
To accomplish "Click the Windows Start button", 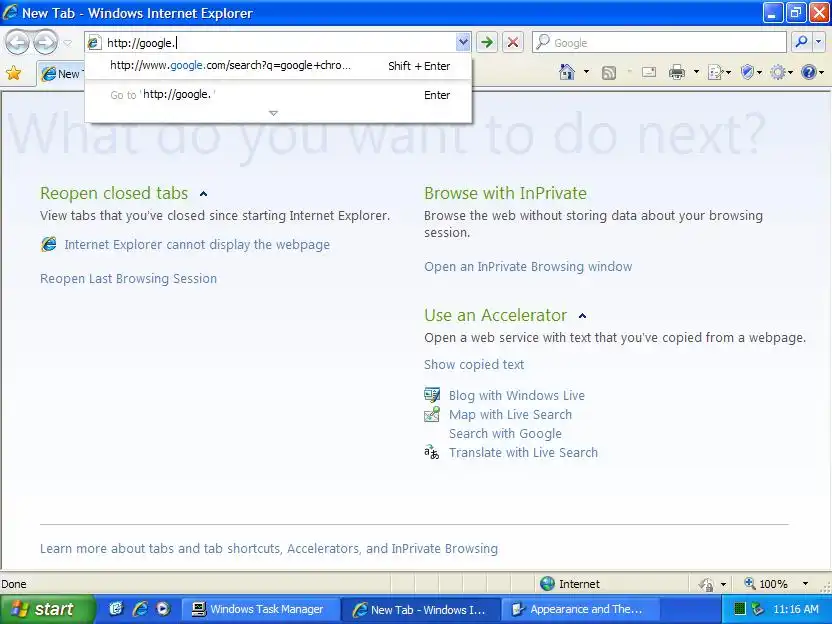I will (x=47, y=609).
